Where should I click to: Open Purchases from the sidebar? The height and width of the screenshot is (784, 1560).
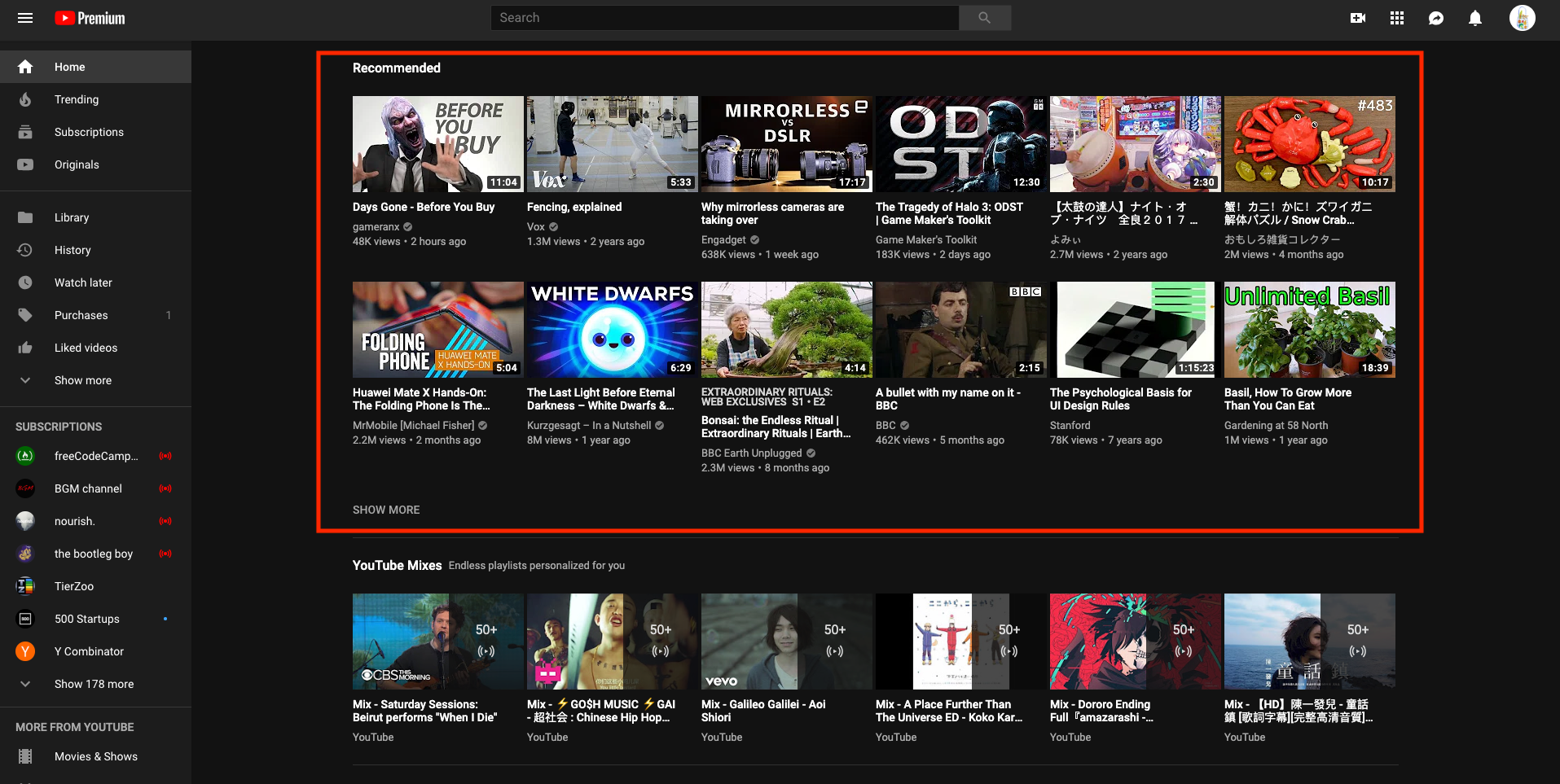coord(95,315)
